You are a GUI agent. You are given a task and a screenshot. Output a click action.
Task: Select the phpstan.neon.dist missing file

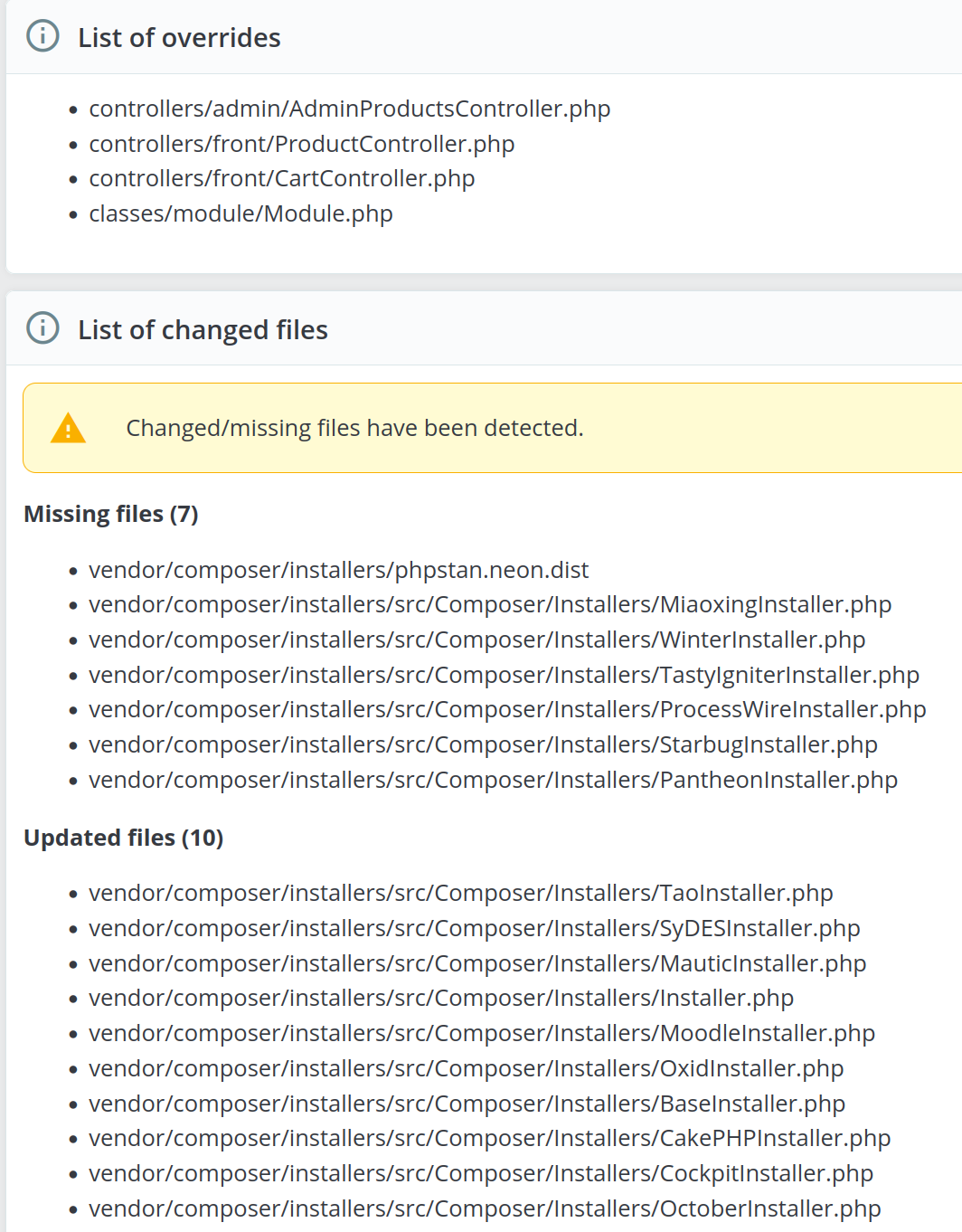(x=338, y=570)
